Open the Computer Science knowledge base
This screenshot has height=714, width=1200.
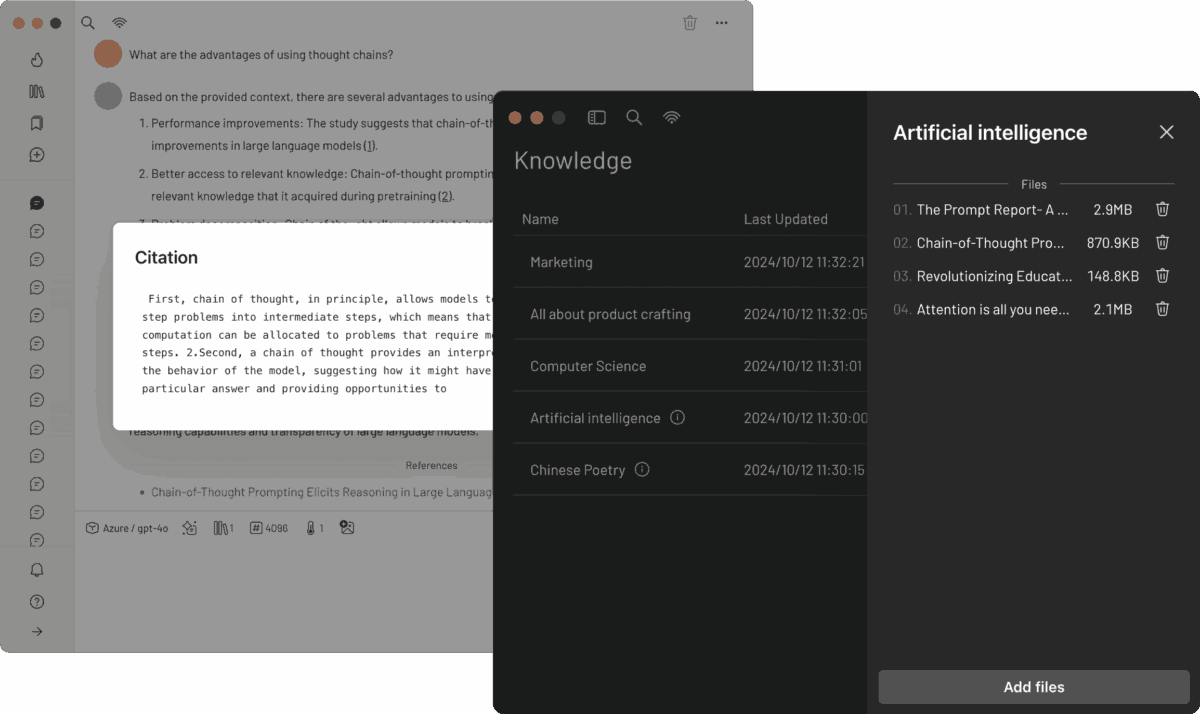[x=690, y=366]
